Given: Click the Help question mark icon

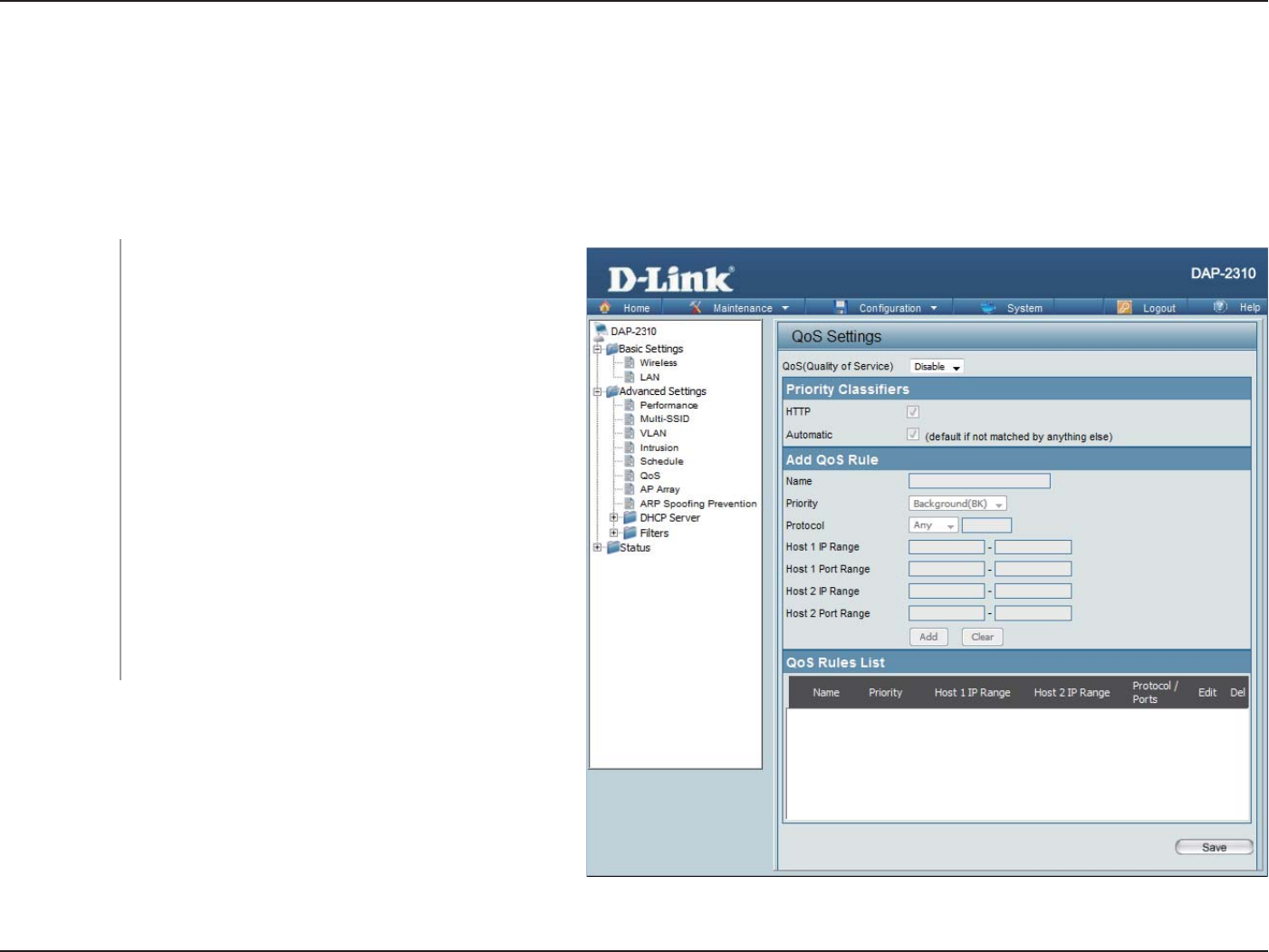Looking at the screenshot, I should (1221, 307).
